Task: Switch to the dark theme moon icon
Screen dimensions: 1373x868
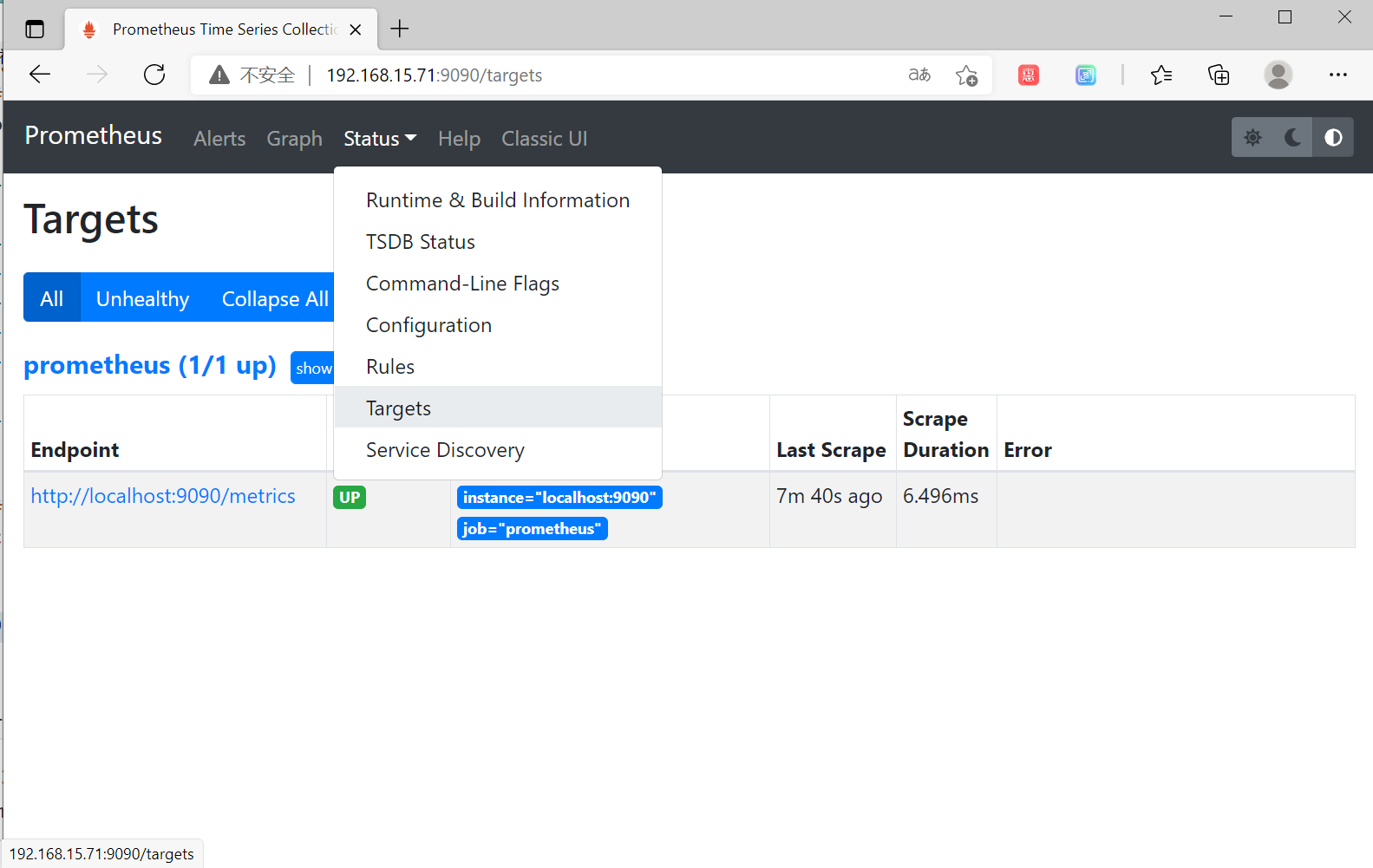Action: [1292, 137]
